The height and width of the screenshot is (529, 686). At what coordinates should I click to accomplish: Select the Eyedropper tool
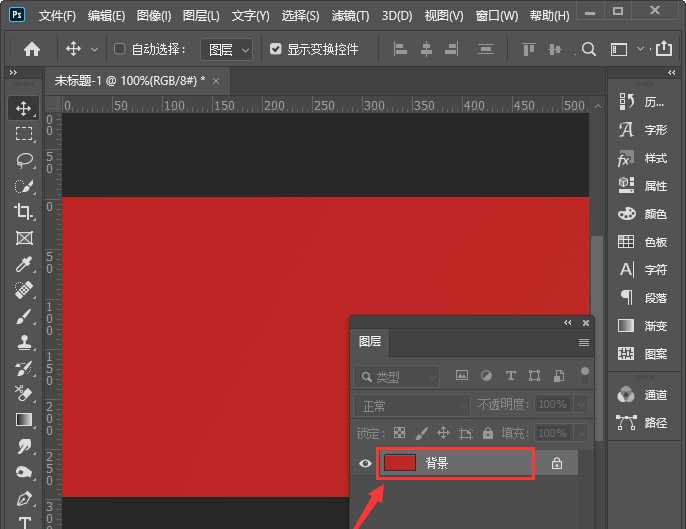click(24, 264)
